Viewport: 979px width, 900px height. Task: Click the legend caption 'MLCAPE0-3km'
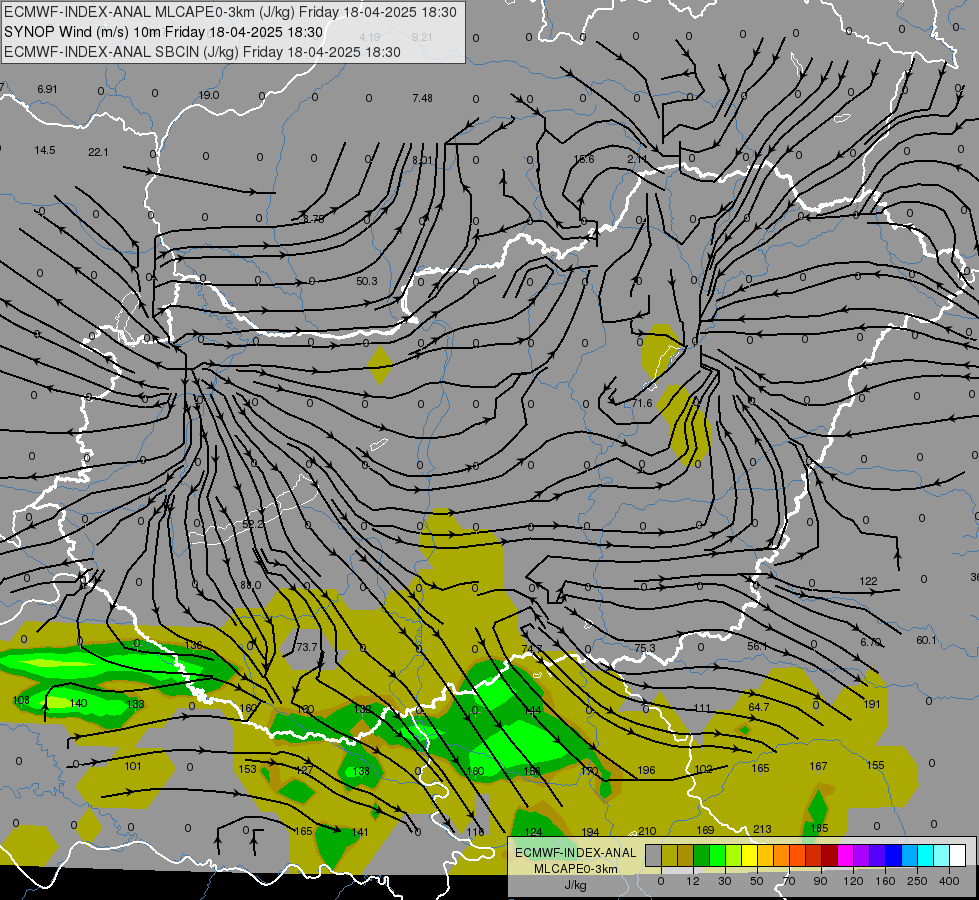576,869
